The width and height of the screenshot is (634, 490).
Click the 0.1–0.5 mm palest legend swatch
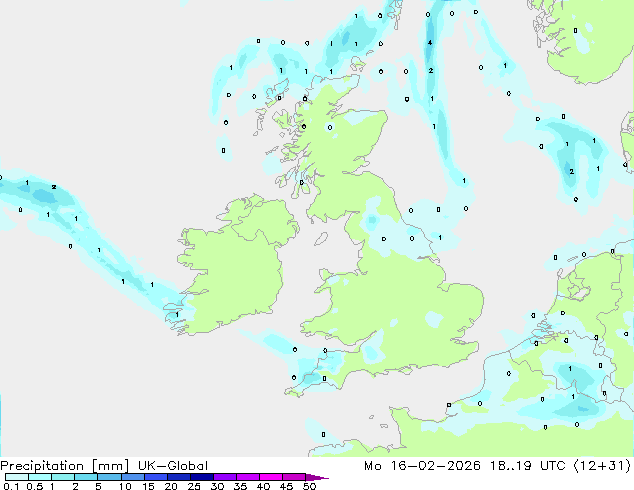pyautogui.click(x=17, y=477)
